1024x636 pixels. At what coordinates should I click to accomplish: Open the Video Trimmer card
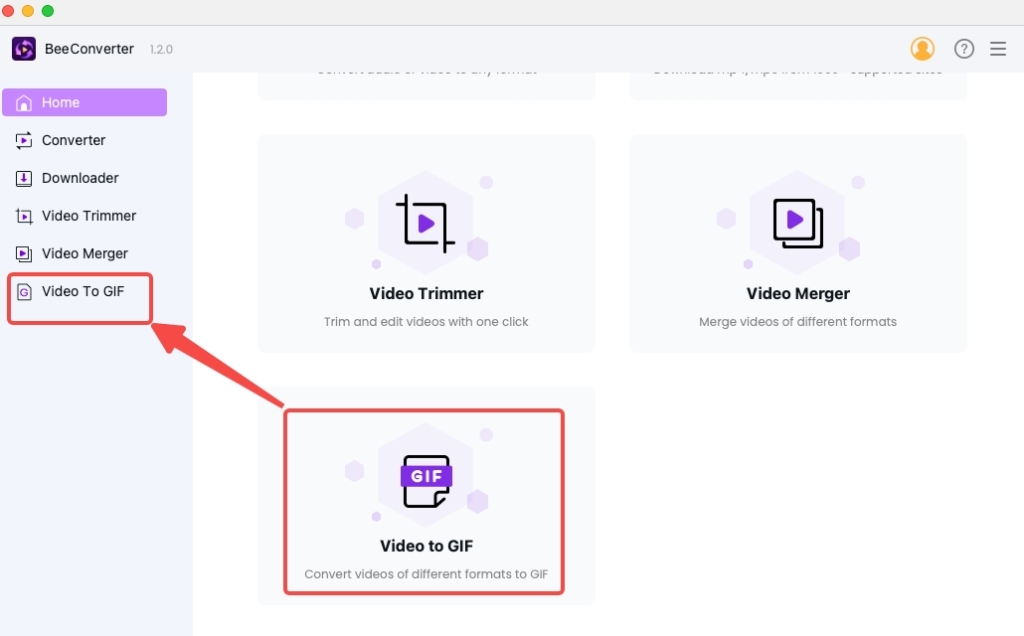(x=426, y=243)
